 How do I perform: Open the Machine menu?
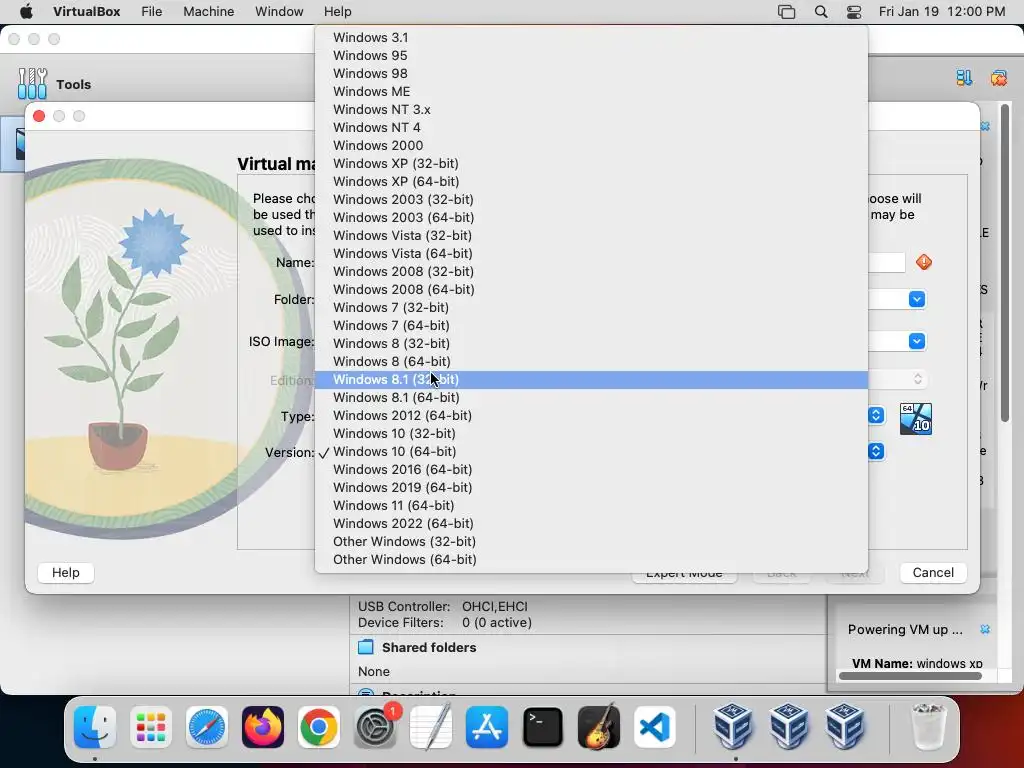pos(208,12)
